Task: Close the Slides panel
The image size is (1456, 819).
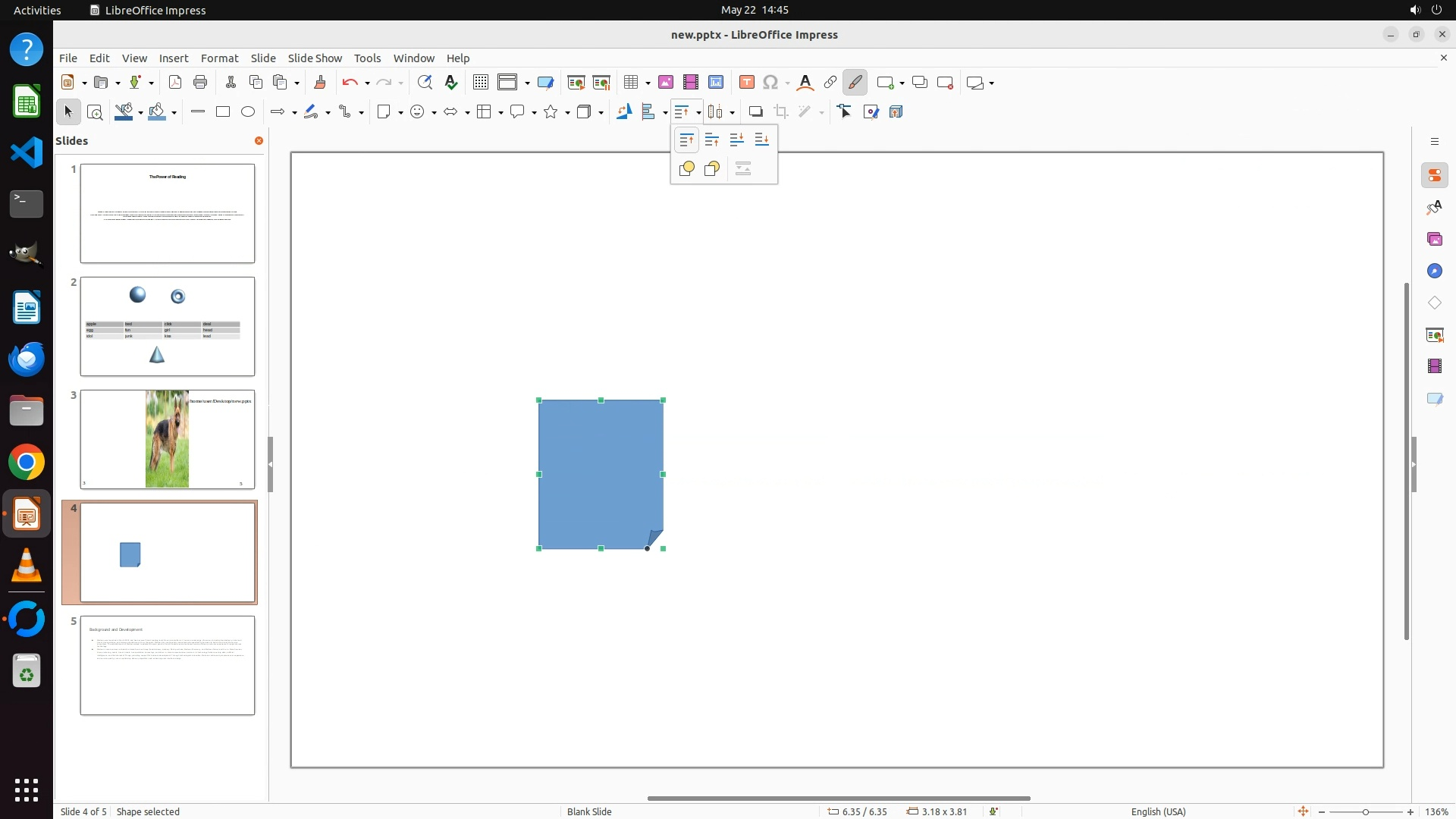Action: tap(259, 141)
